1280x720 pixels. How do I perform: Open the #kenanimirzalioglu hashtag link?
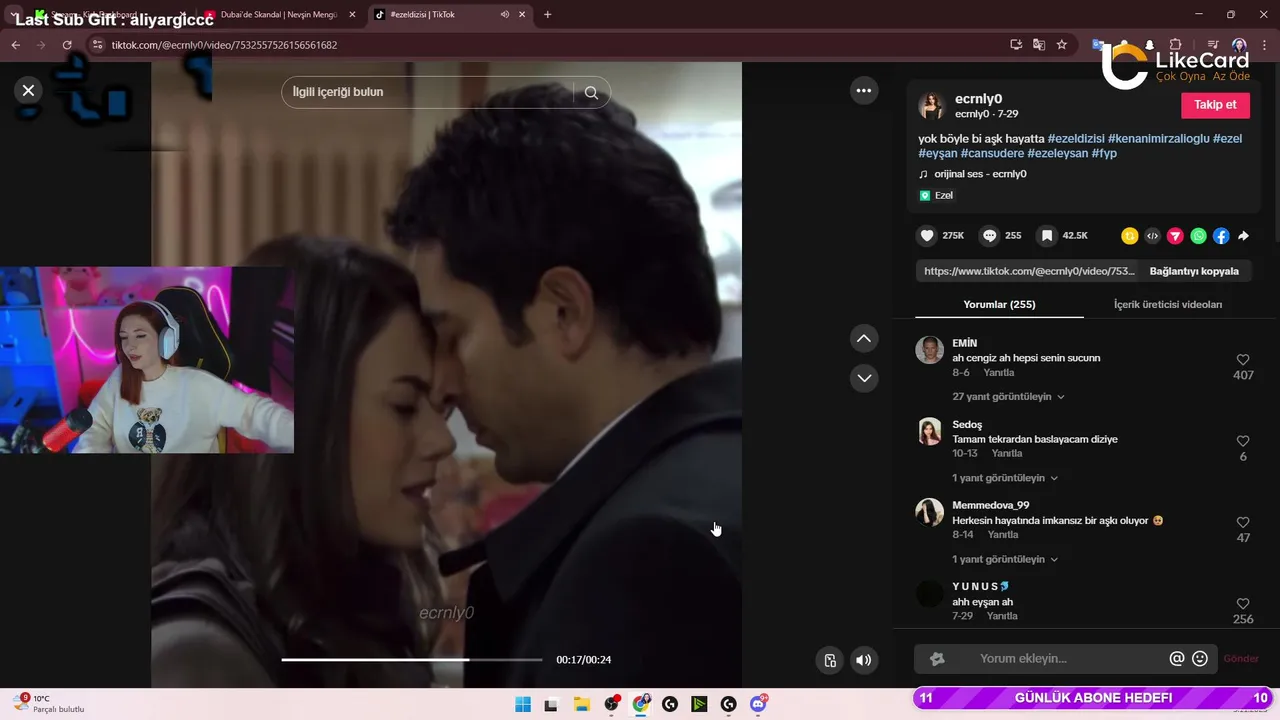point(1159,139)
